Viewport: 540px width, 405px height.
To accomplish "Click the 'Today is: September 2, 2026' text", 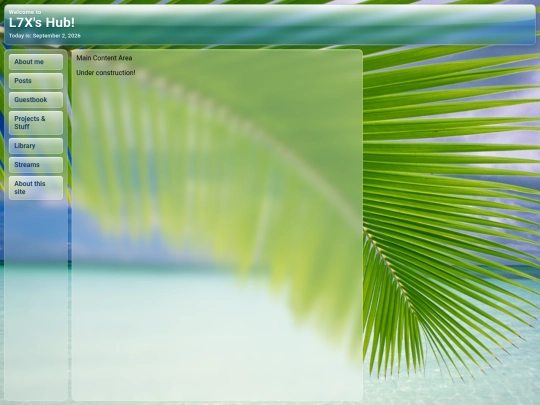I will pos(45,36).
